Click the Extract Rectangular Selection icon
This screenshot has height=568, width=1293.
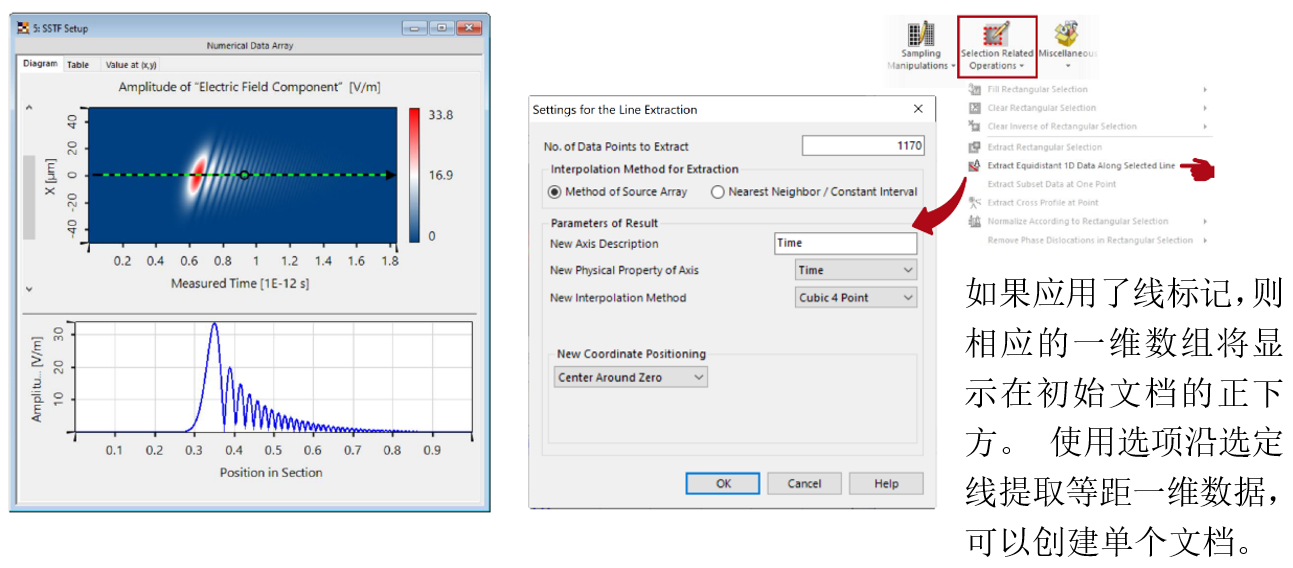coord(974,147)
